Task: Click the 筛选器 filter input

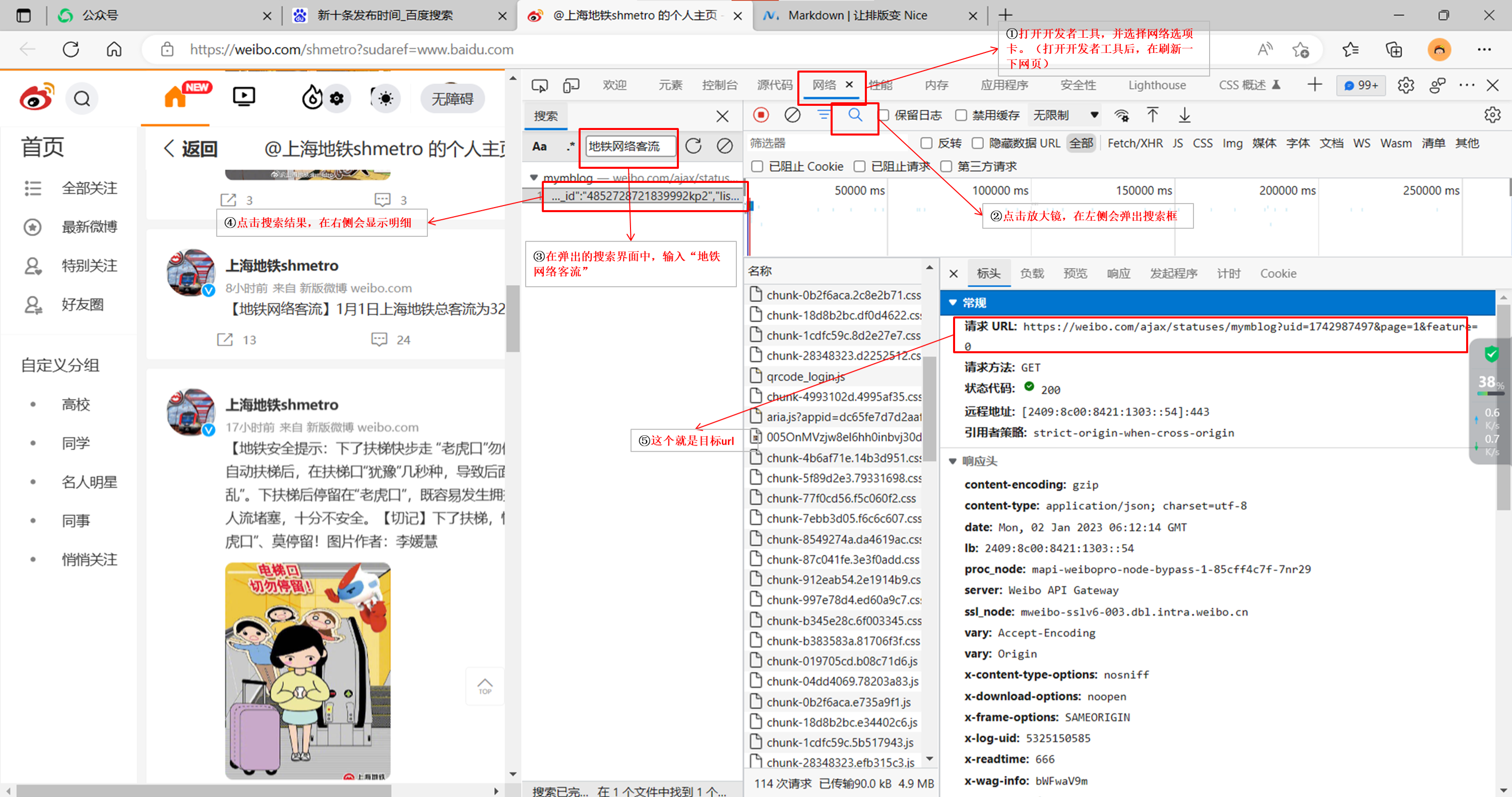Action: coord(828,143)
